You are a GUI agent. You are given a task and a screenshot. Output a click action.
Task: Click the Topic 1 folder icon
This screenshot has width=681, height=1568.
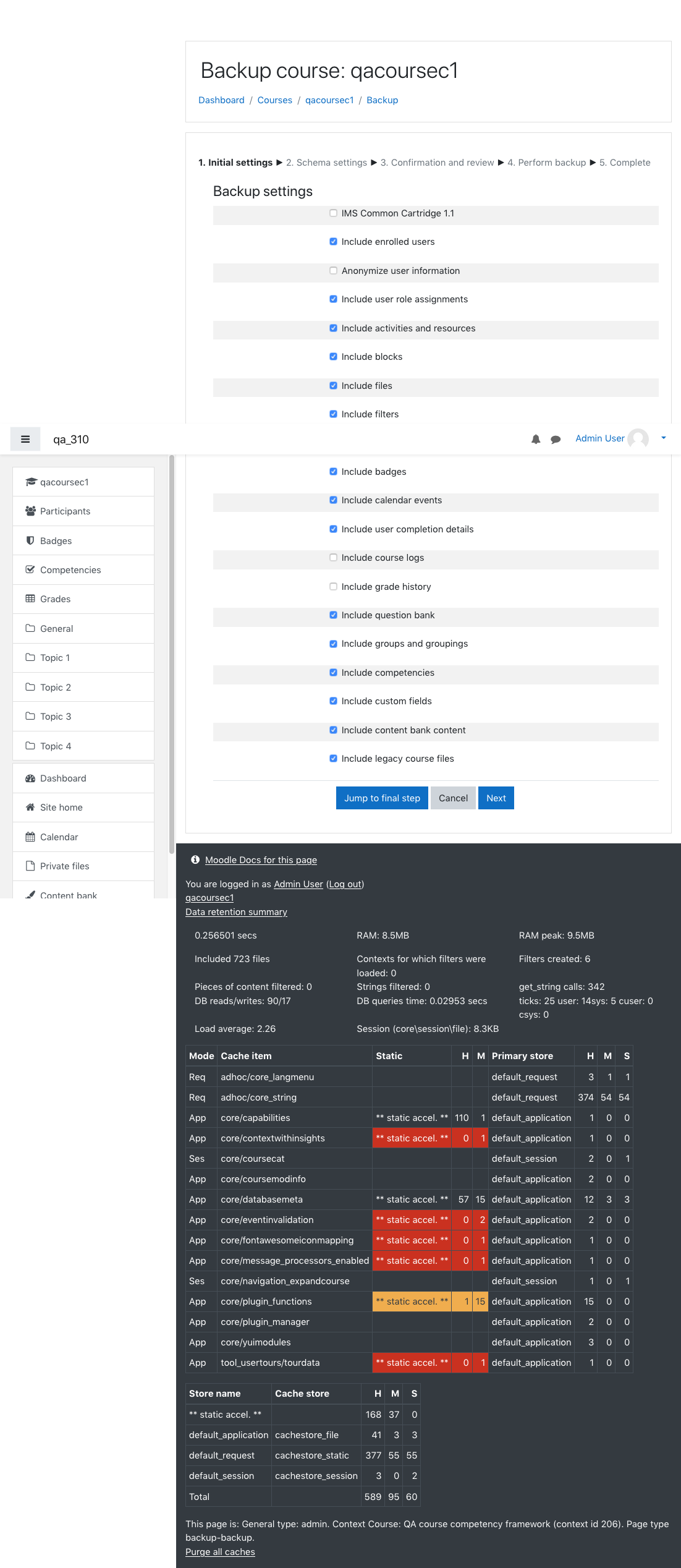[30, 657]
